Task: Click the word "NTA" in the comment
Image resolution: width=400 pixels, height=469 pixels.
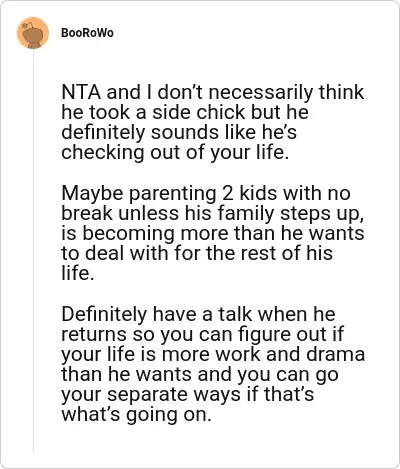Action: pyautogui.click(x=81, y=92)
